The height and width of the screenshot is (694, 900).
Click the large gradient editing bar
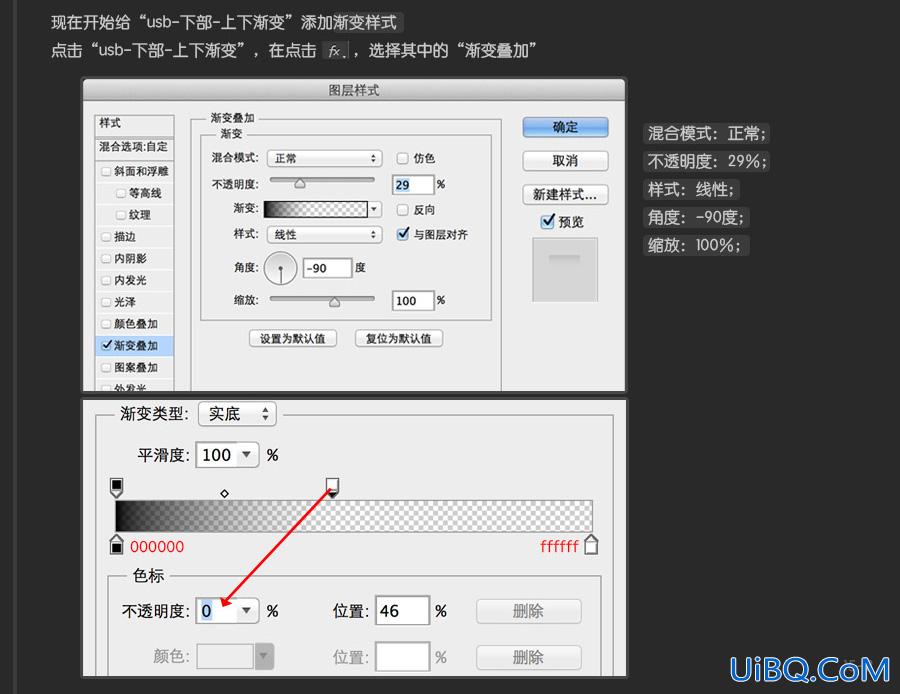click(x=354, y=516)
